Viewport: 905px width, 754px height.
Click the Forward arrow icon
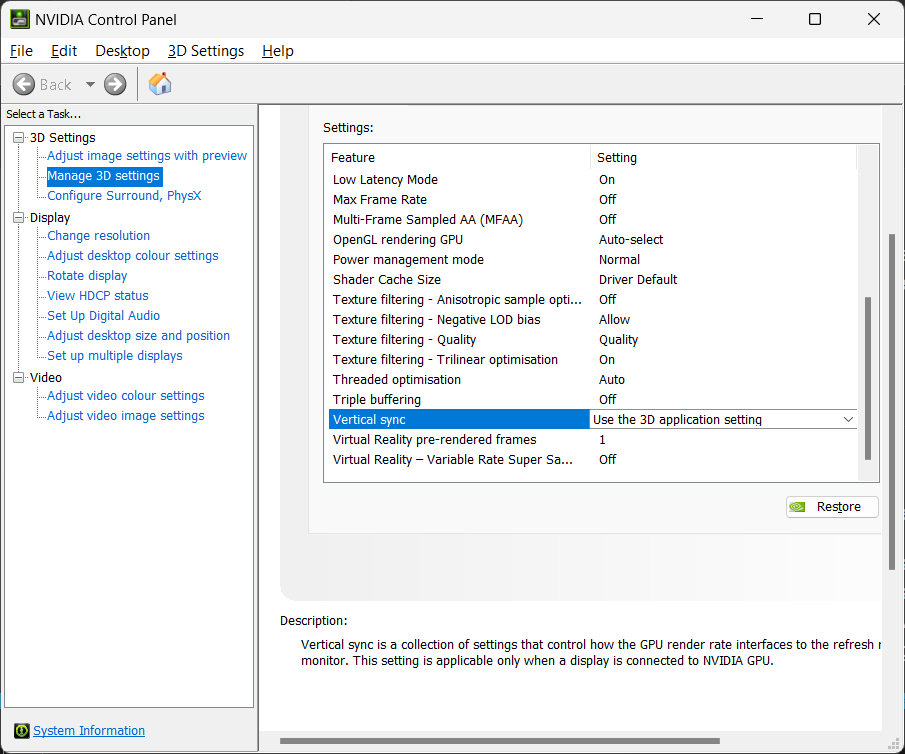[115, 84]
